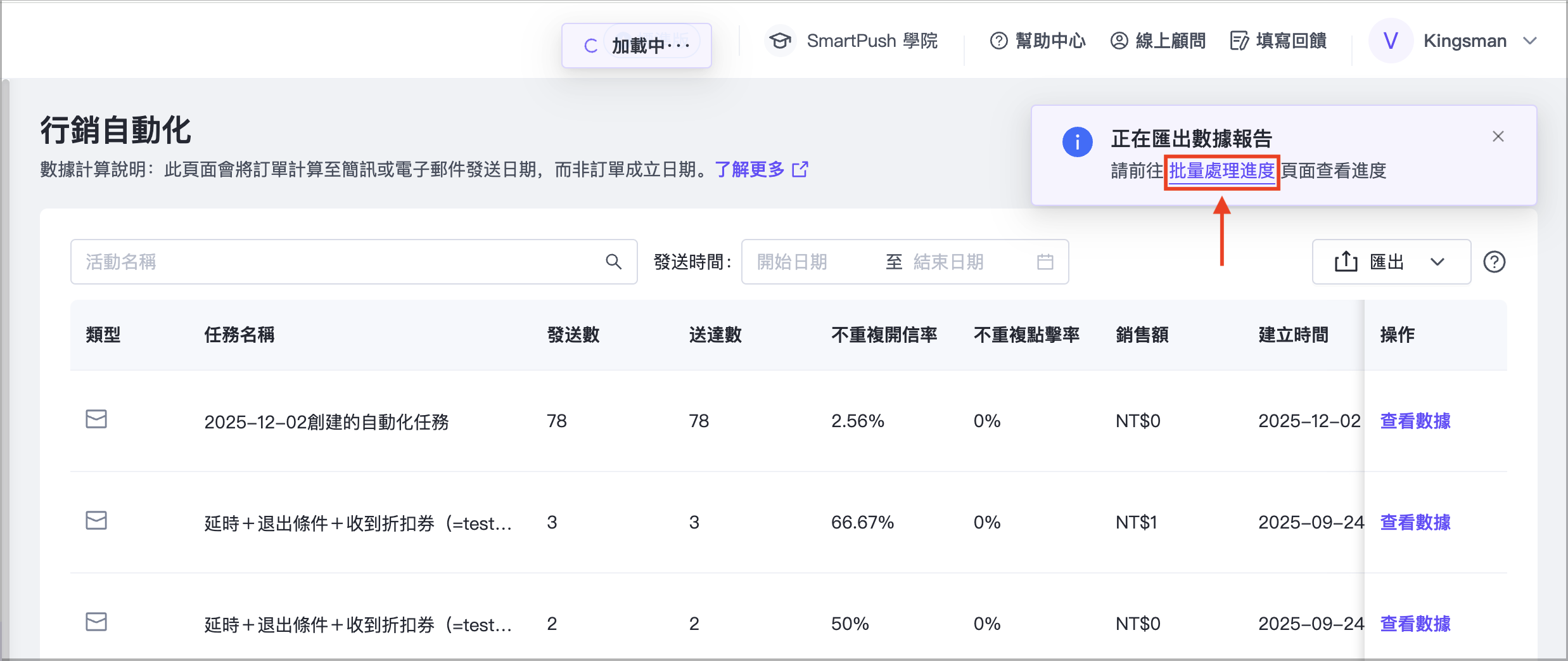Click the 填寫回饋 feedback icon
This screenshot has height=661, width=1568.
(1239, 40)
